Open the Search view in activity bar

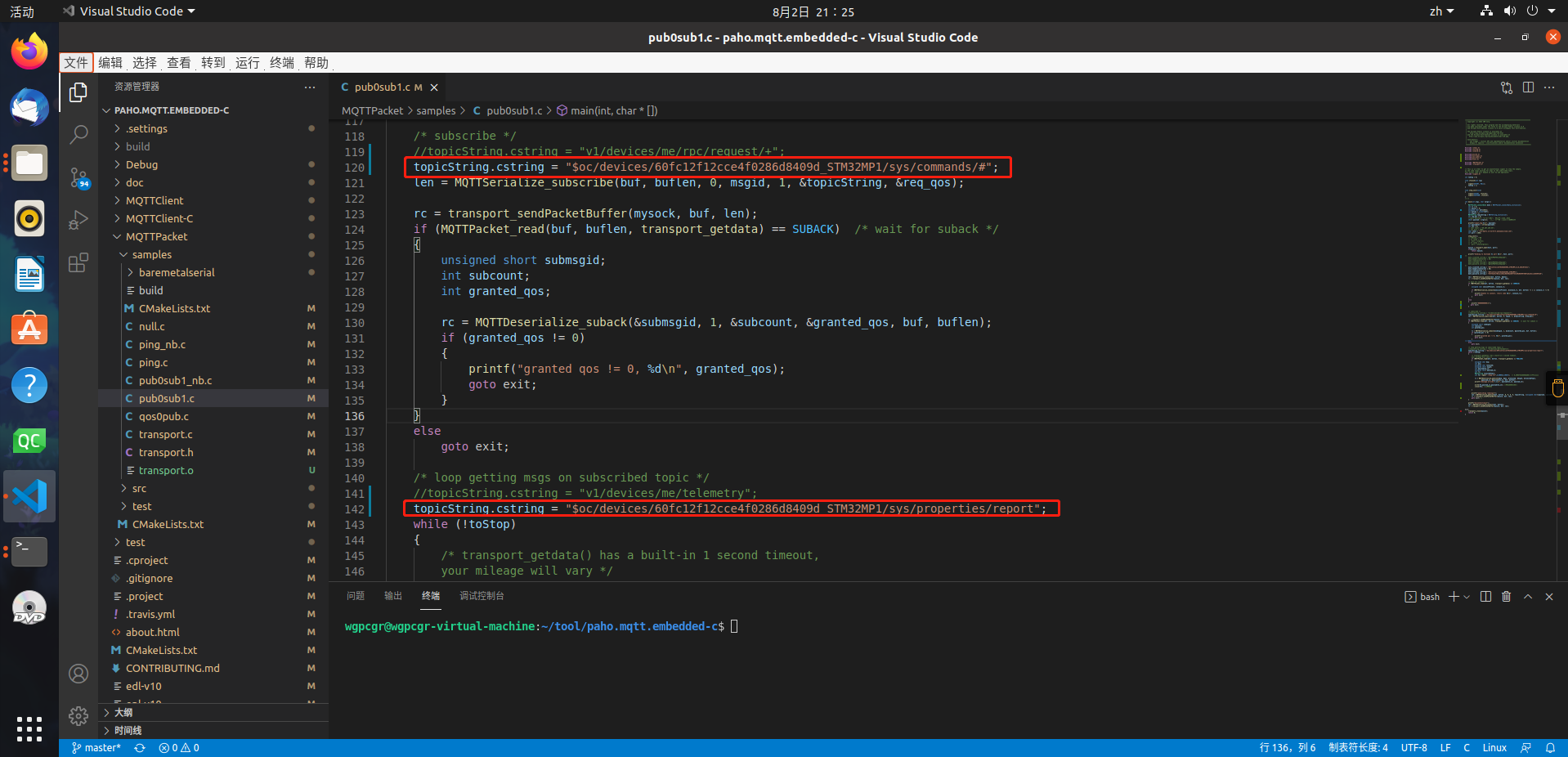[78, 135]
